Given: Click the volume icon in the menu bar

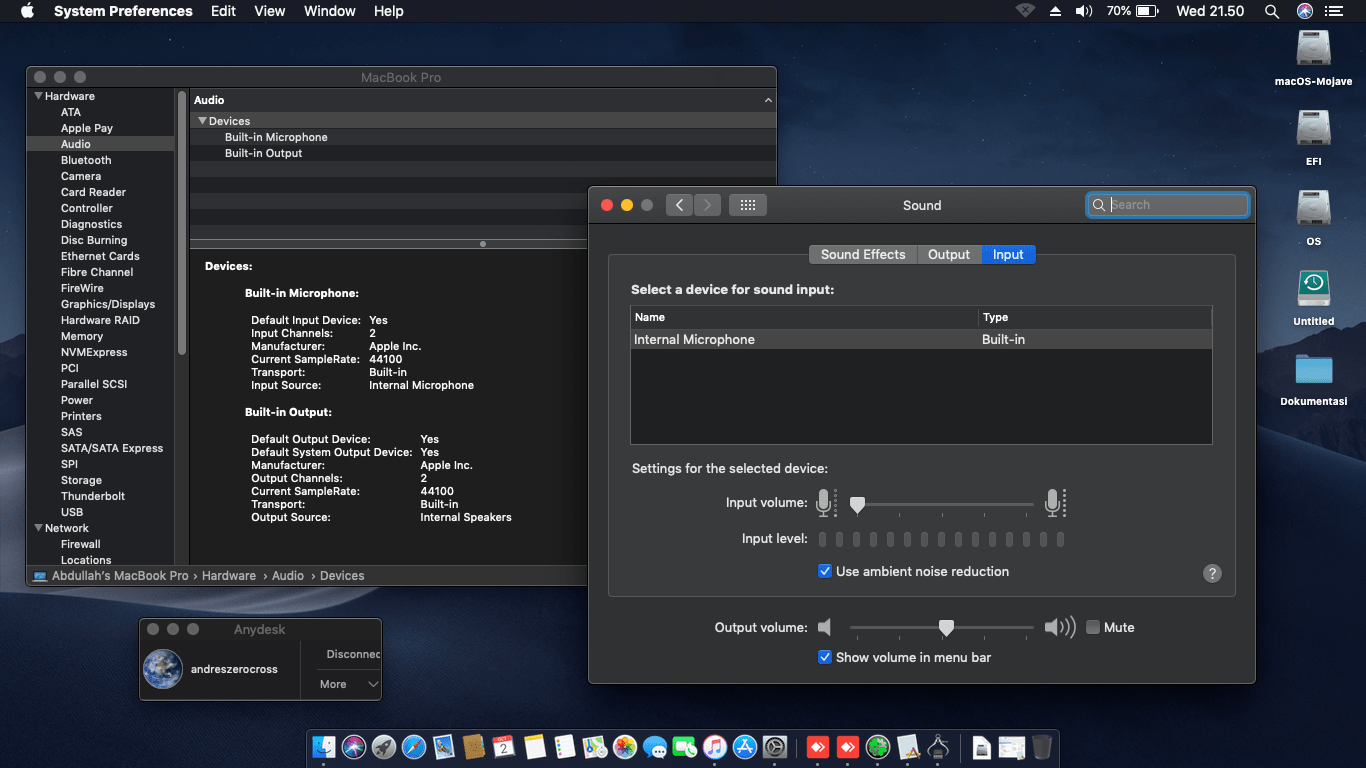Looking at the screenshot, I should (1083, 11).
